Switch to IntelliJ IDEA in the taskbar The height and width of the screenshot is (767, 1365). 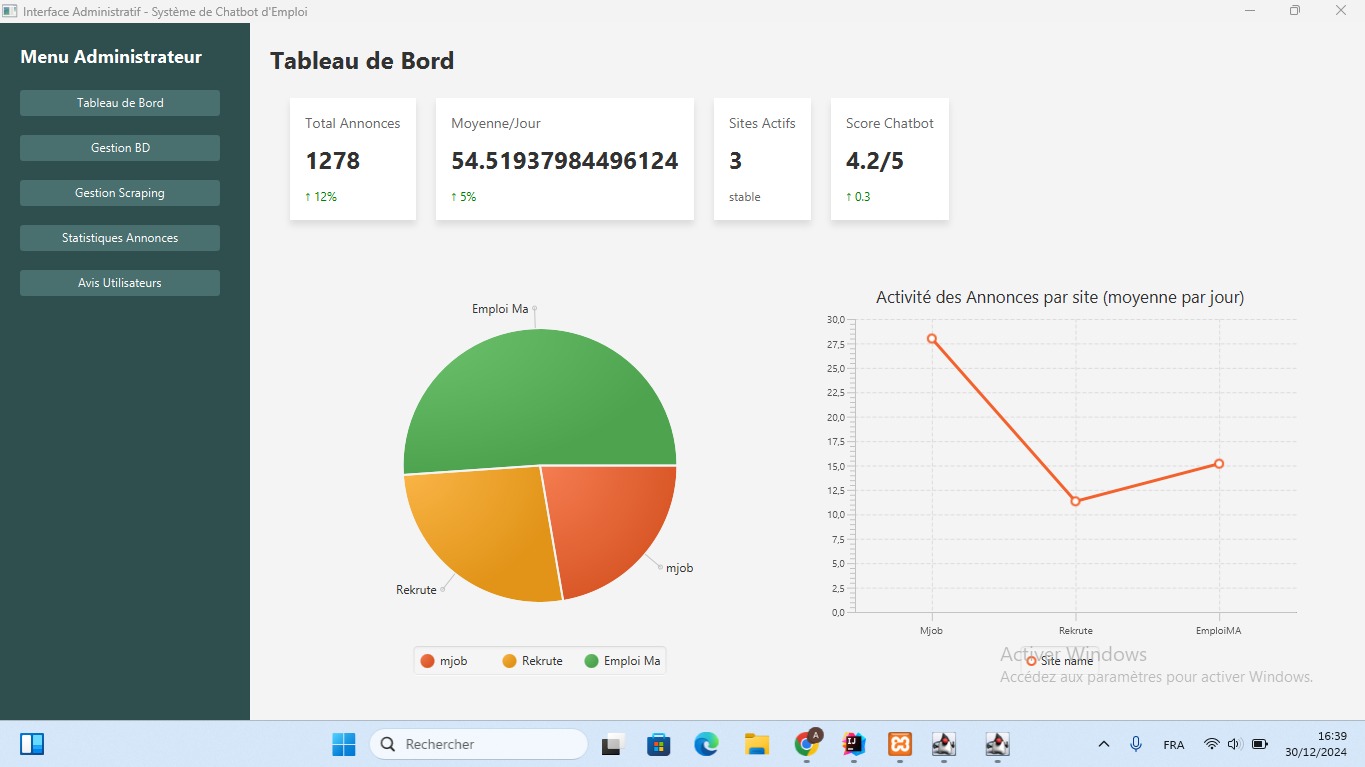[852, 744]
